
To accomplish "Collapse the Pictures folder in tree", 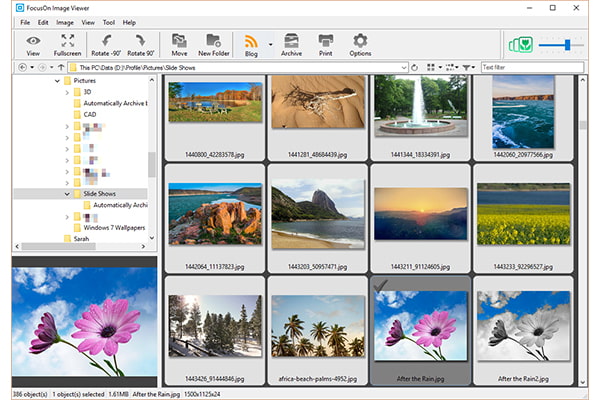I will coord(55,79).
